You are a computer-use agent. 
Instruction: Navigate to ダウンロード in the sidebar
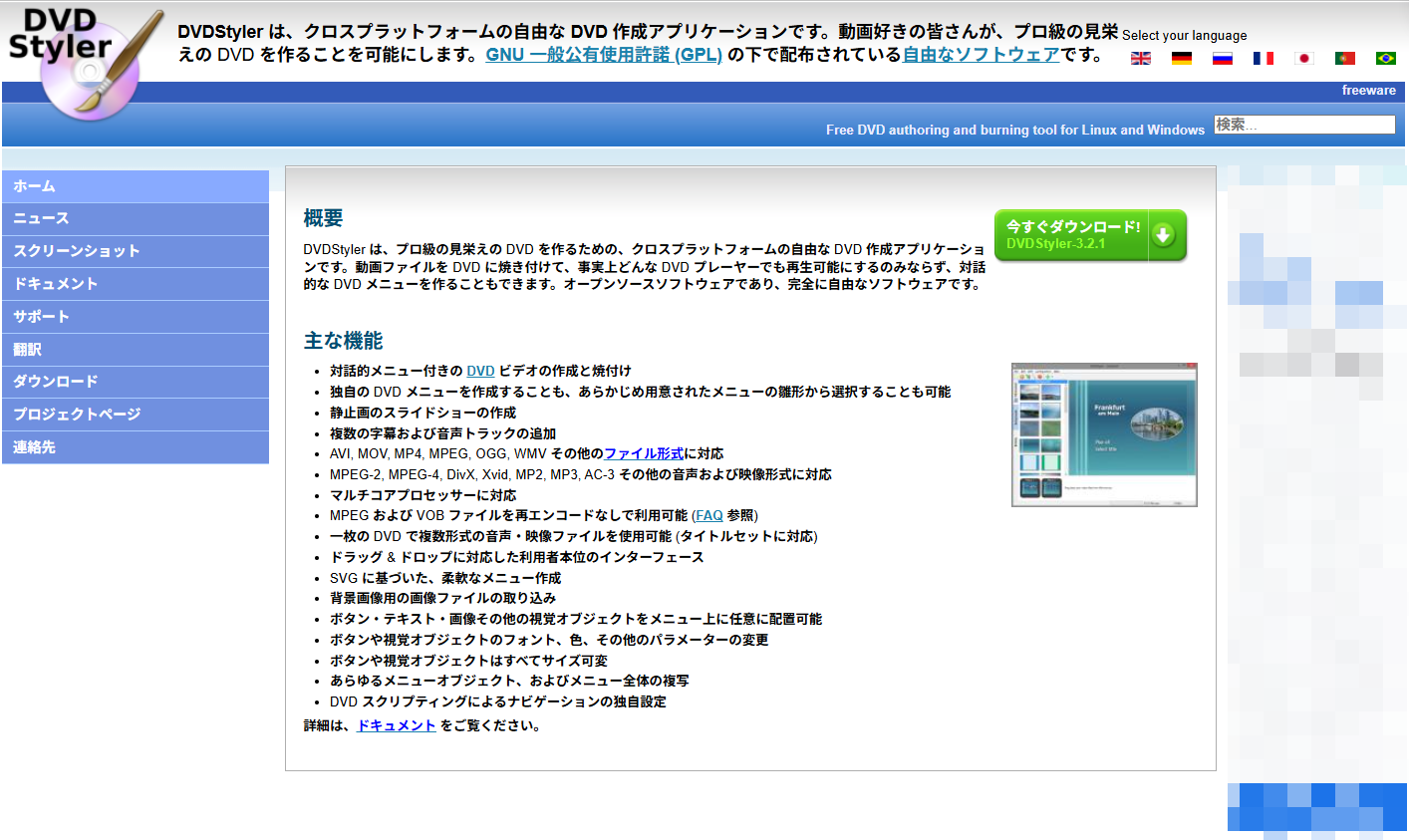(x=135, y=382)
